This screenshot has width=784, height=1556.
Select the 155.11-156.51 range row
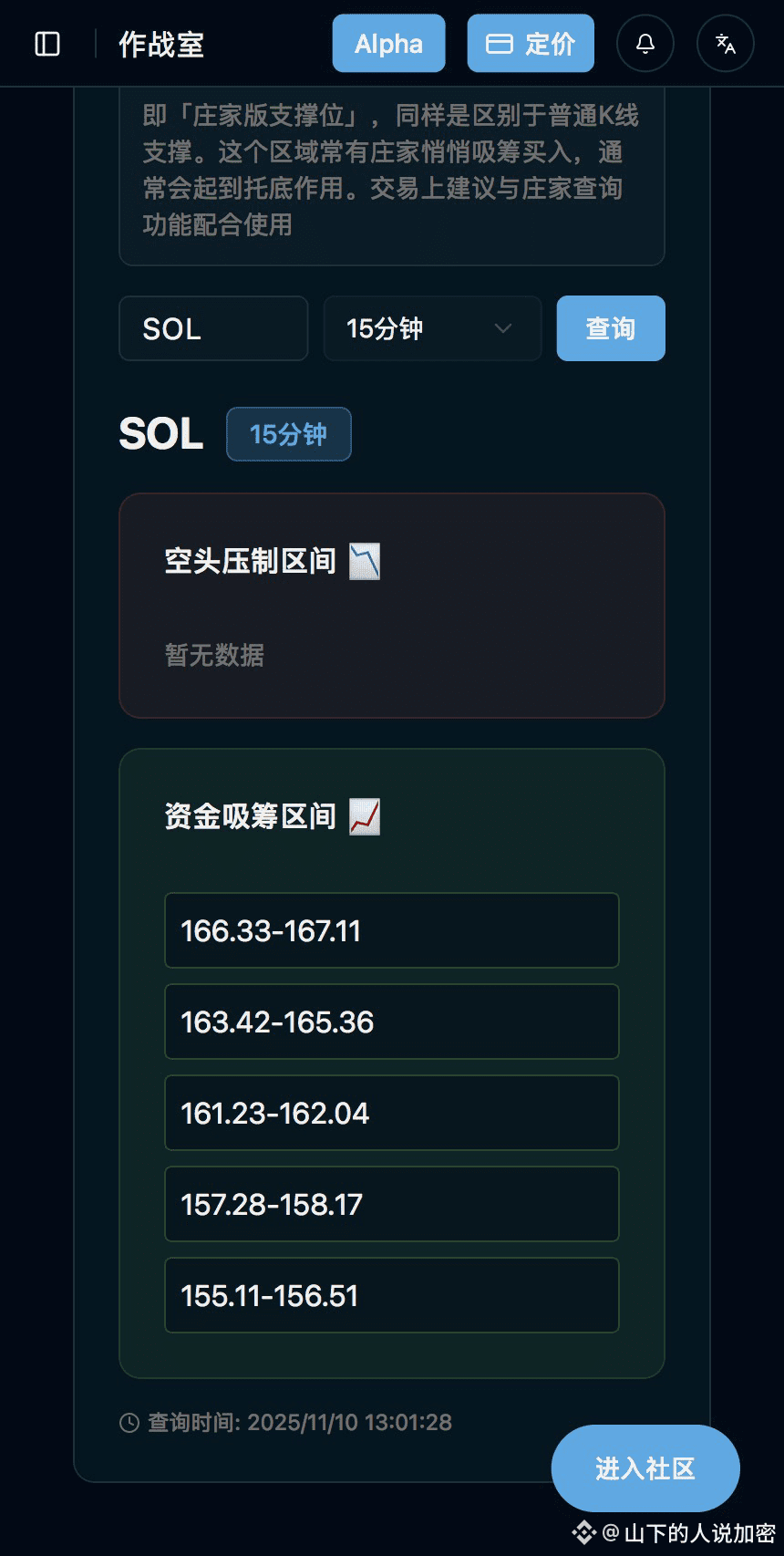click(392, 1295)
